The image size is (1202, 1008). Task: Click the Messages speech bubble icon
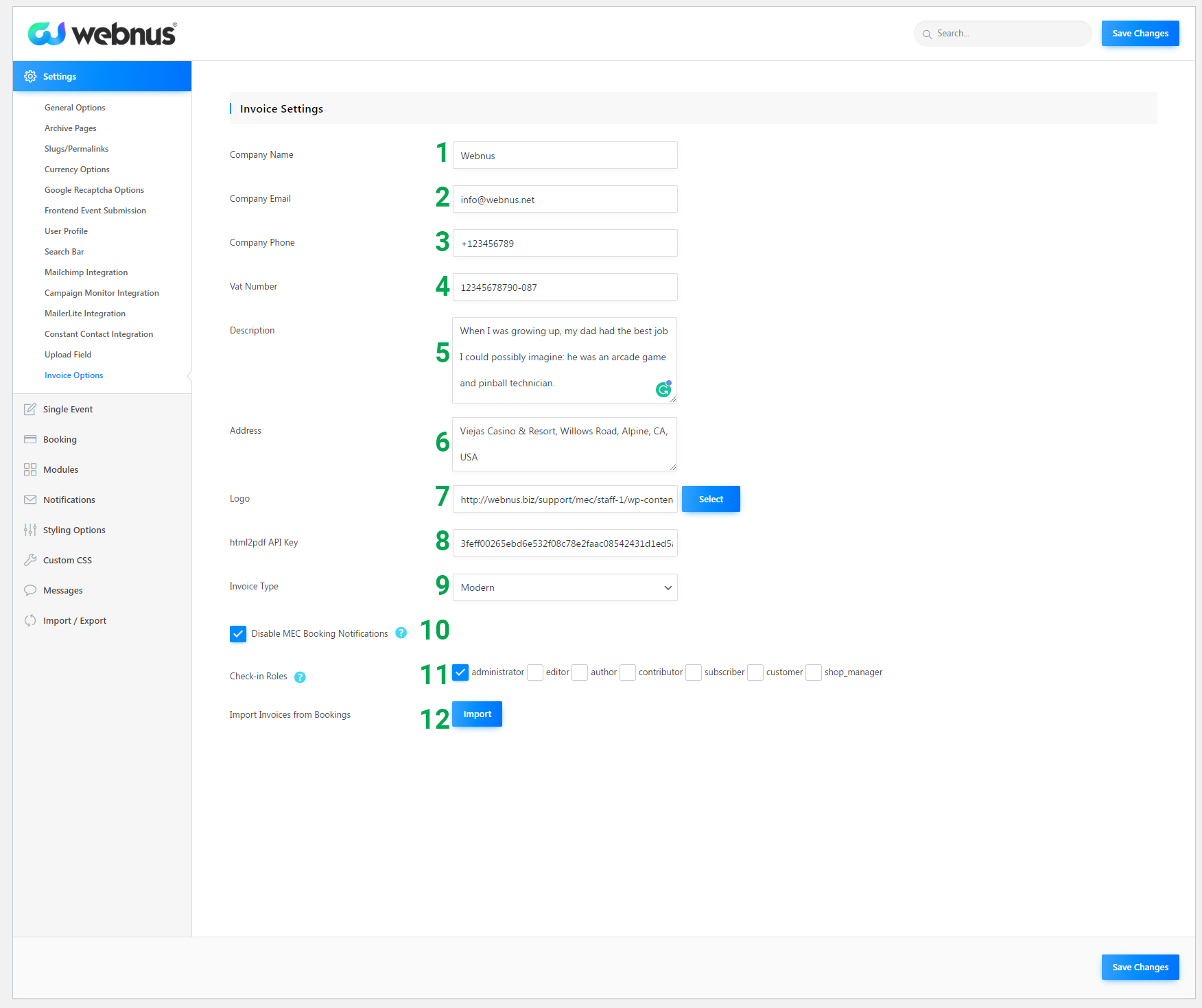point(30,591)
